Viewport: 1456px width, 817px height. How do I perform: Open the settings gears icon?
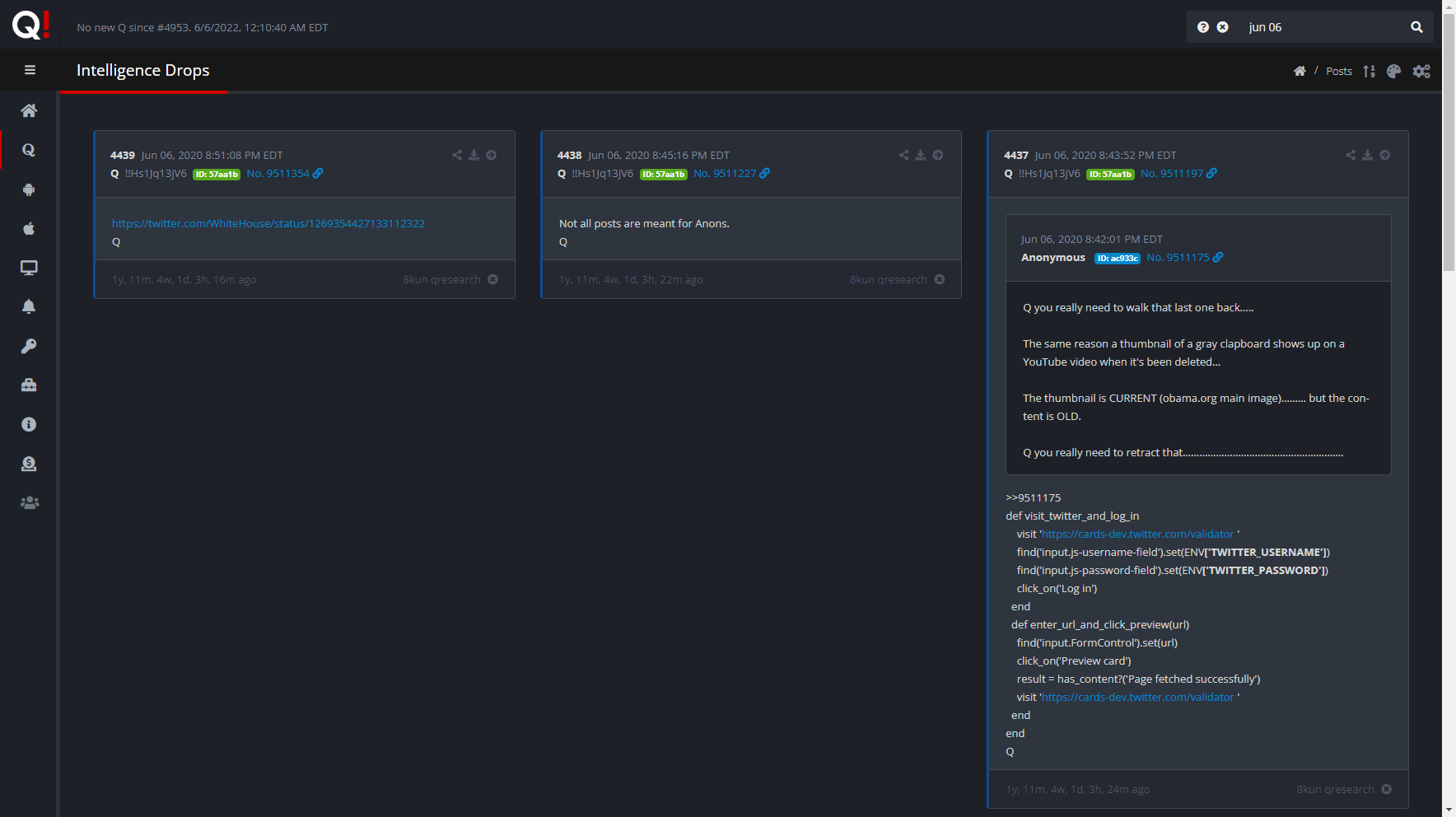(1421, 72)
